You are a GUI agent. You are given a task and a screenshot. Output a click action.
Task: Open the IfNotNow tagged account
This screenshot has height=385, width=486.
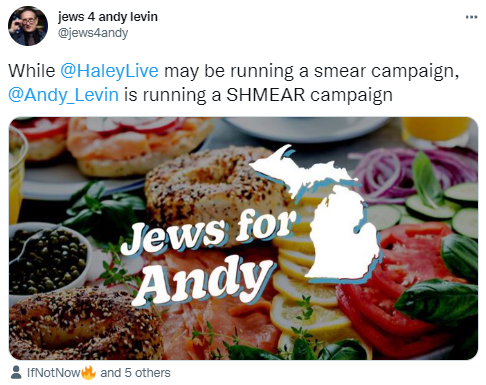coord(54,372)
